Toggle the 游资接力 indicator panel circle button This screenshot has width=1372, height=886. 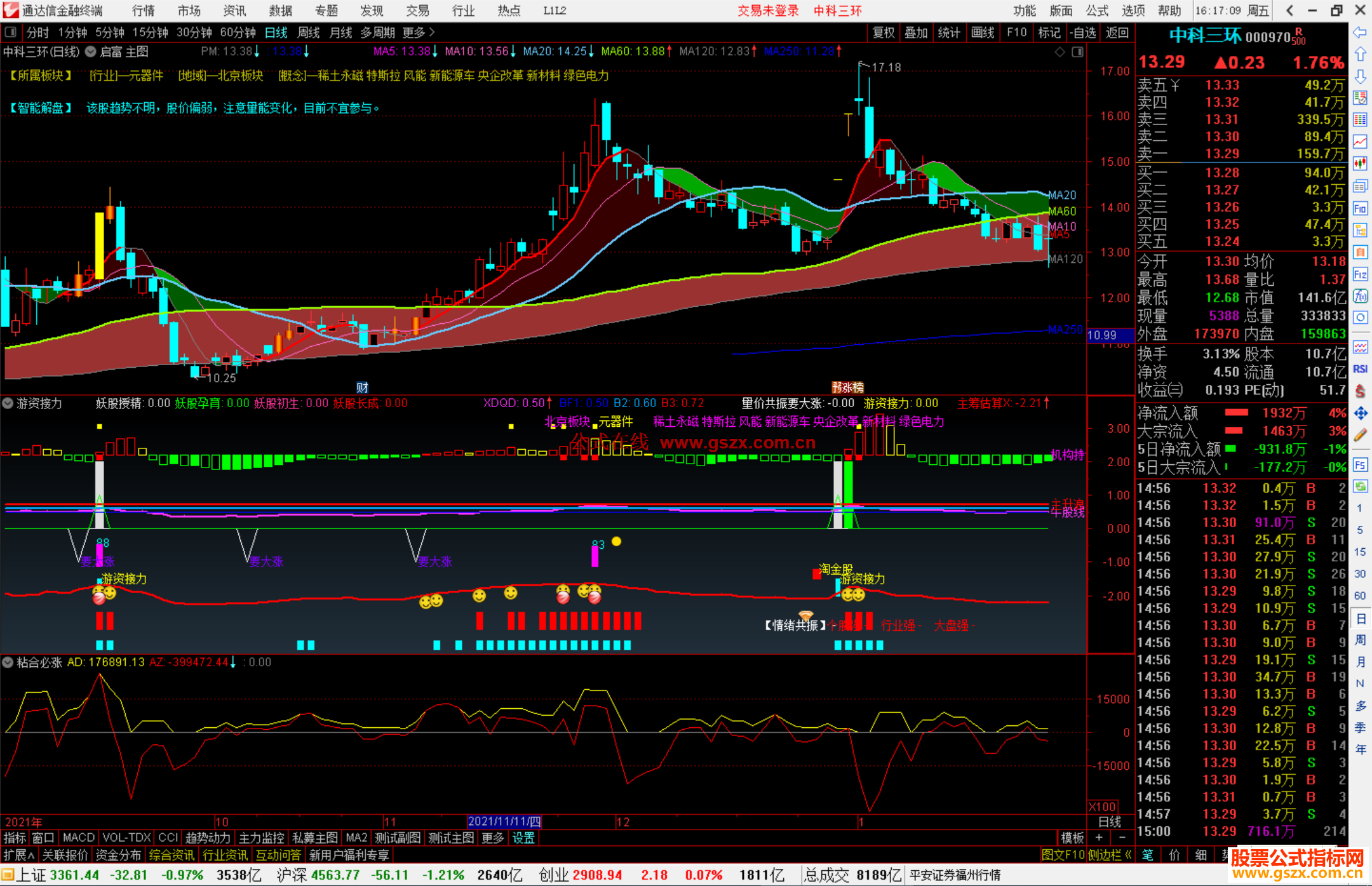pos(8,403)
